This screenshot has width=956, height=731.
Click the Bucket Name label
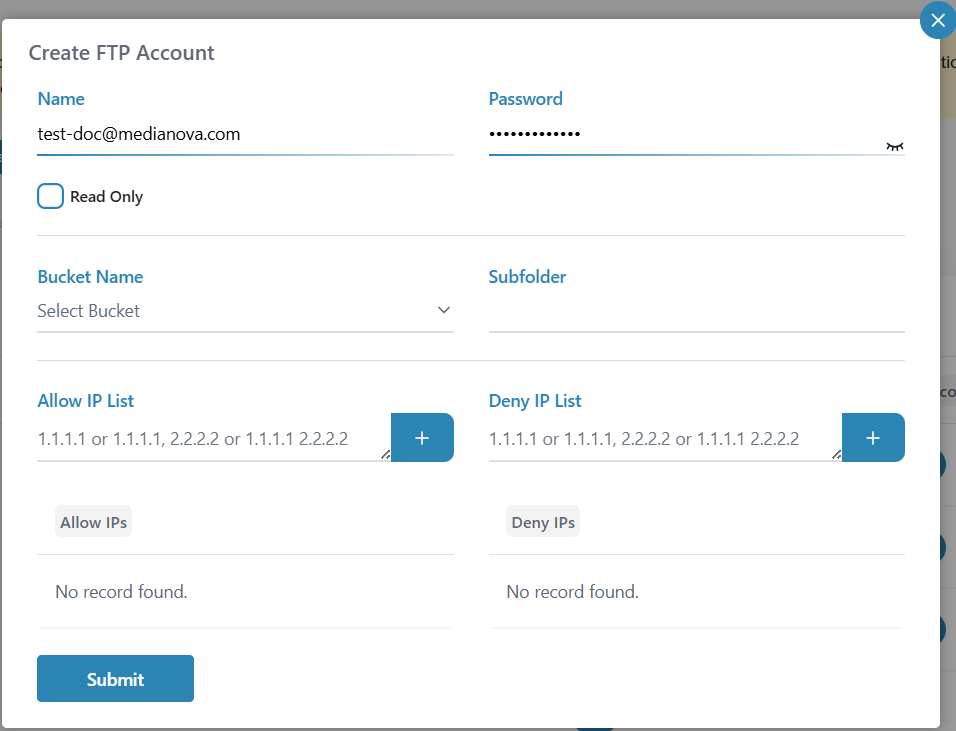point(90,277)
